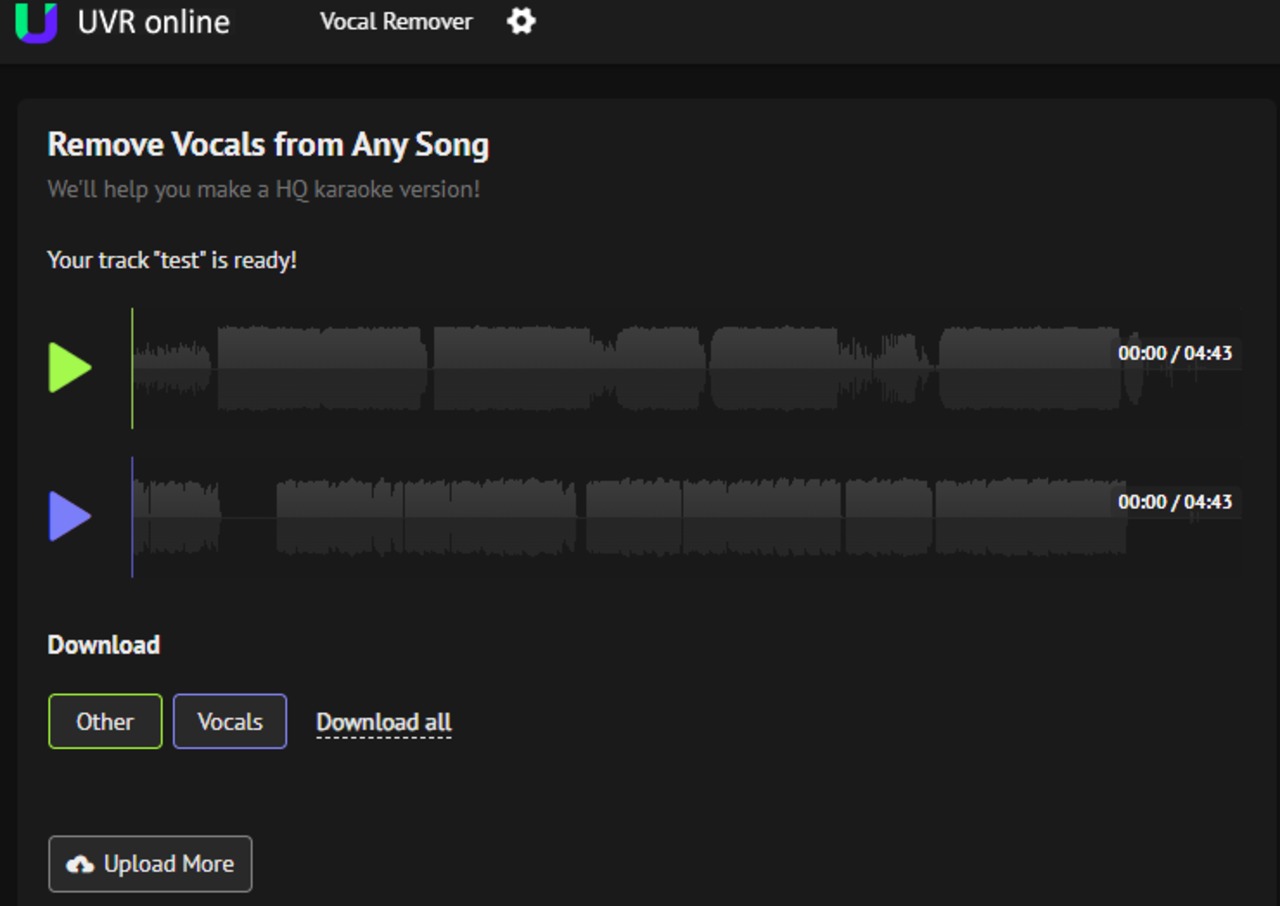The width and height of the screenshot is (1280, 906).
Task: Click the "UVR online" brand name
Action: 154,22
